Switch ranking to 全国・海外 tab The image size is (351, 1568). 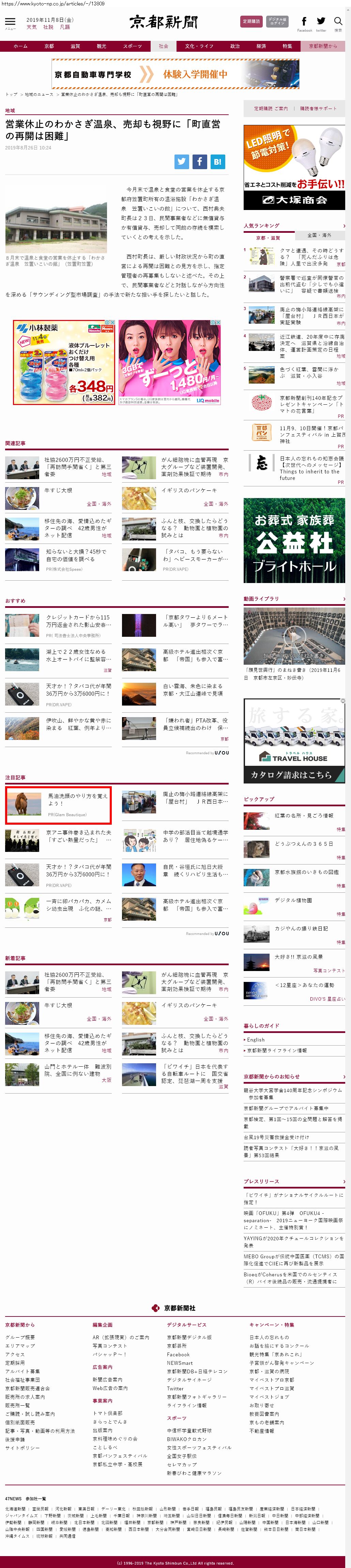click(319, 235)
